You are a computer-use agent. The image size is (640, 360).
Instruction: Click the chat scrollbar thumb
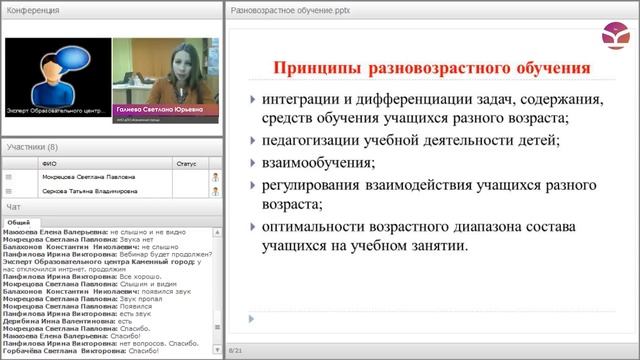coord(217,327)
